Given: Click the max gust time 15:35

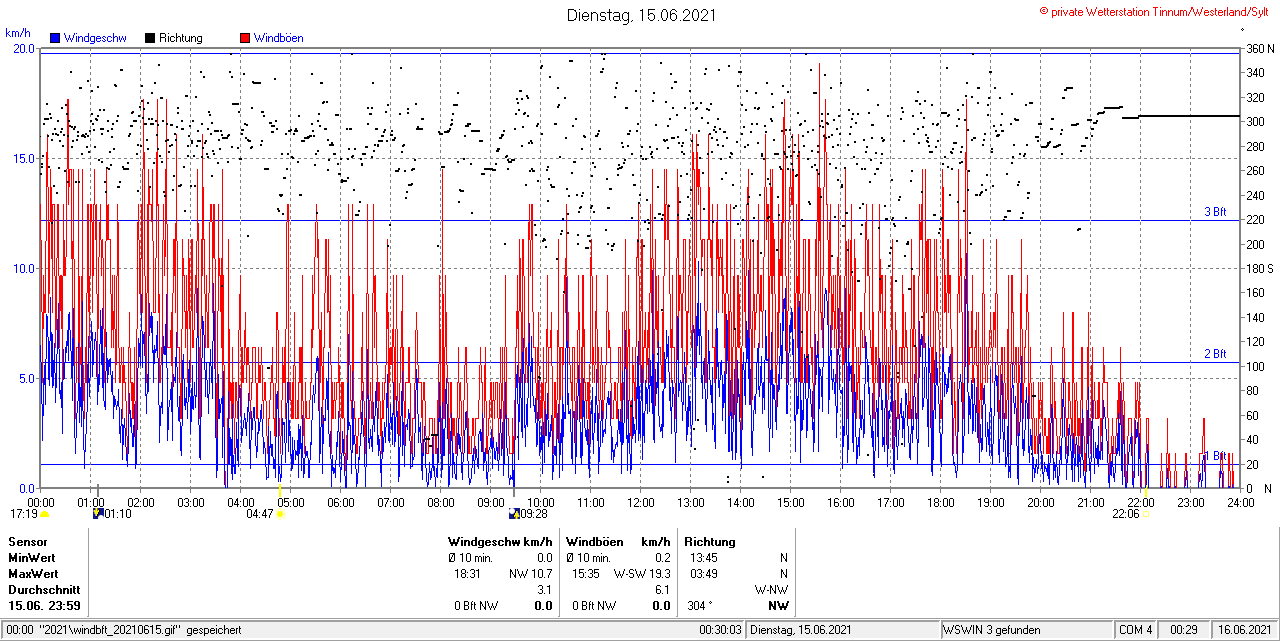Looking at the screenshot, I should point(586,574).
